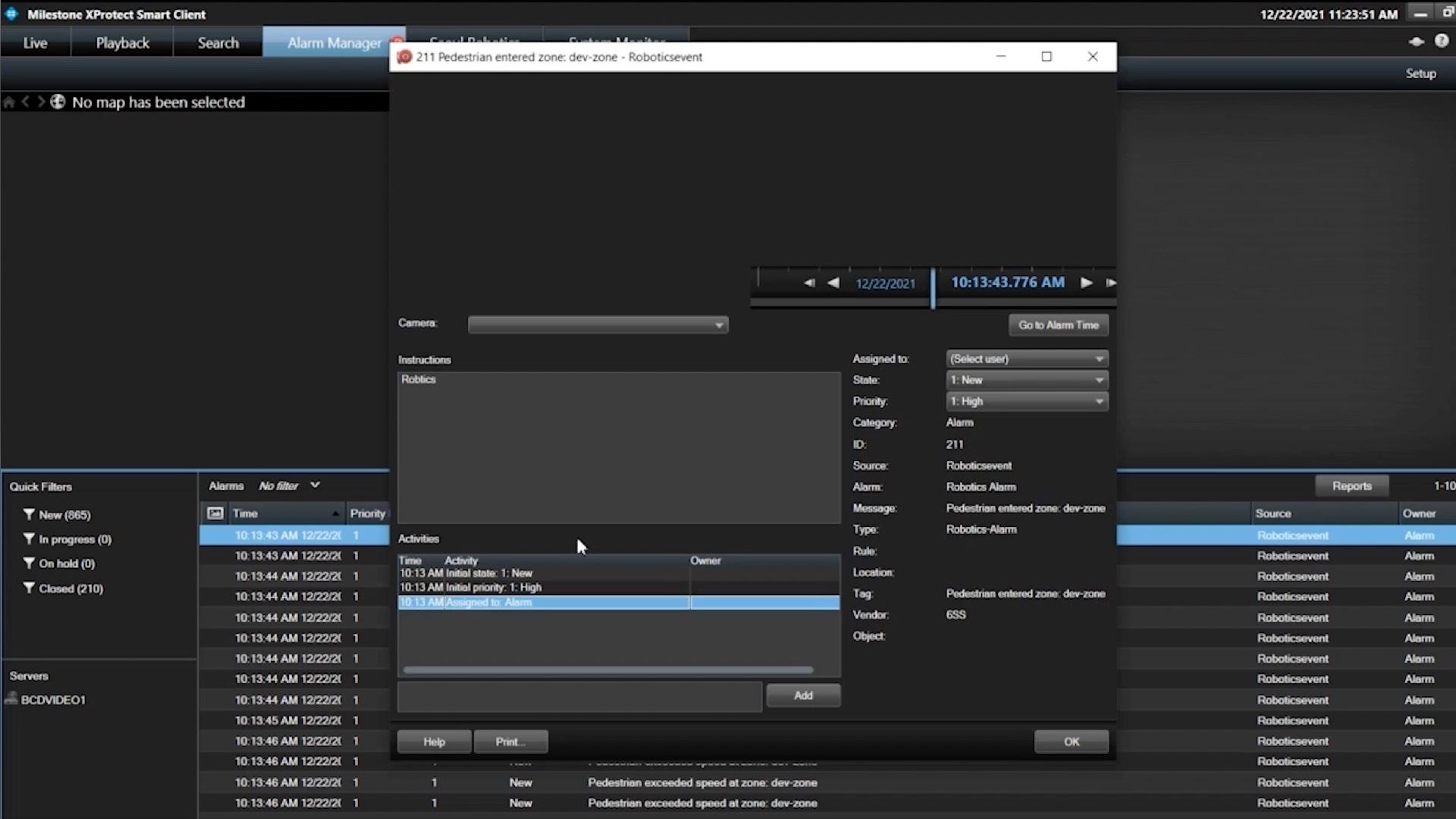This screenshot has width=1456, height=819.
Task: Click the globe map icon
Action: point(58,102)
